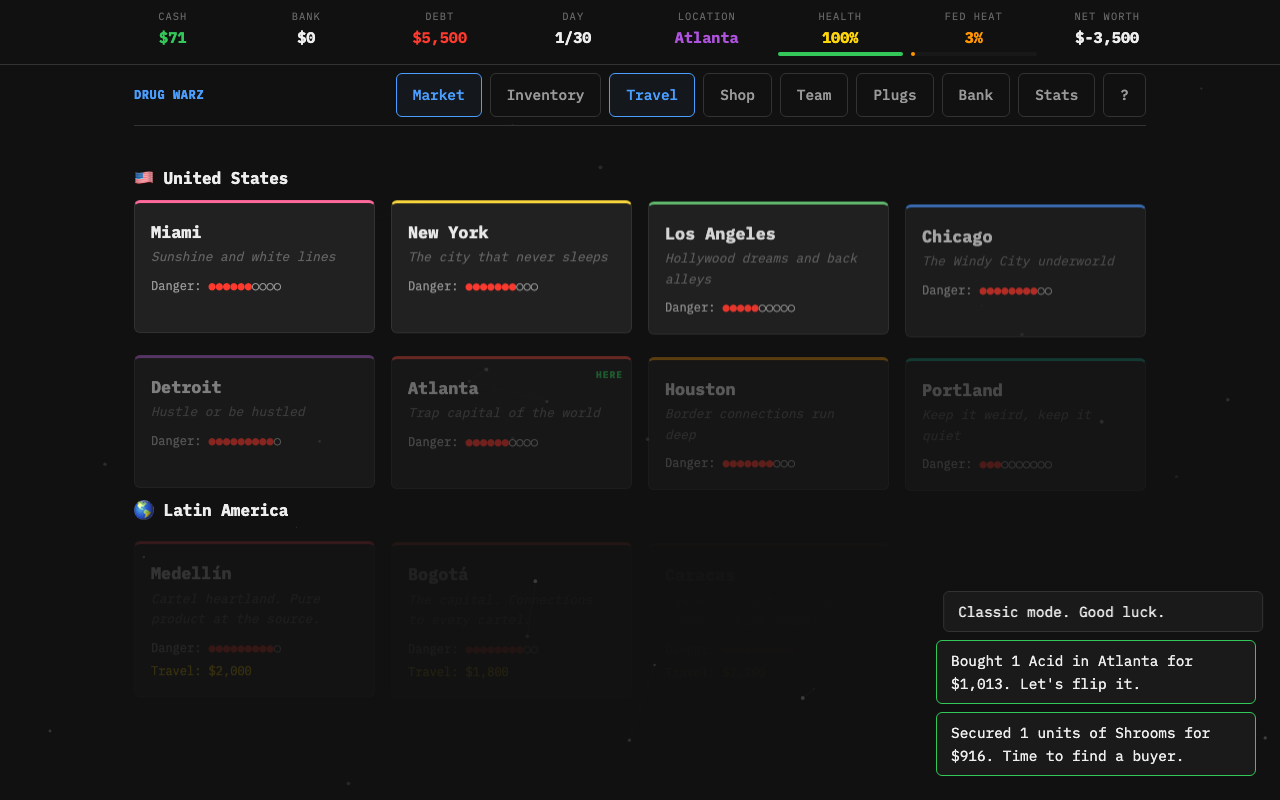Screen dimensions: 1280x800
Task: Open the Bank tab
Action: [975, 95]
